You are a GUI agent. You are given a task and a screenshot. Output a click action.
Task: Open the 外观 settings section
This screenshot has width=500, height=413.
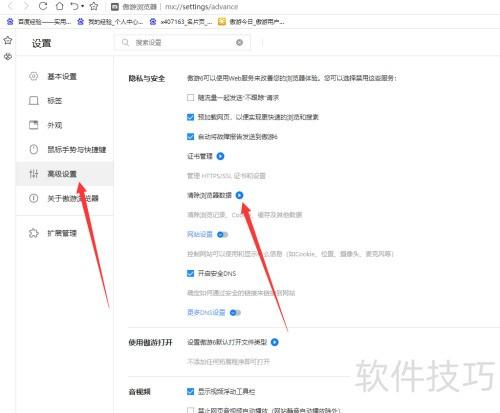[x=65, y=125]
